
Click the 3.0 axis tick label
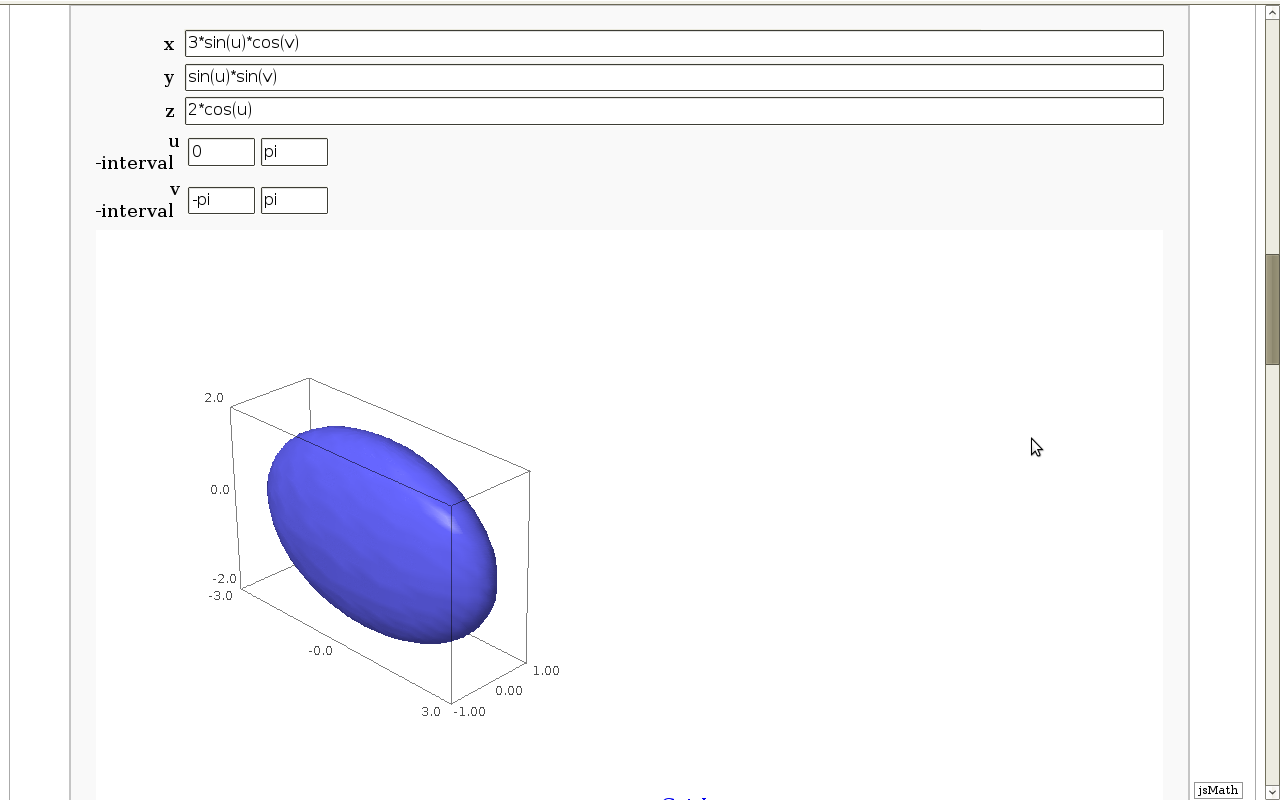(x=430, y=712)
